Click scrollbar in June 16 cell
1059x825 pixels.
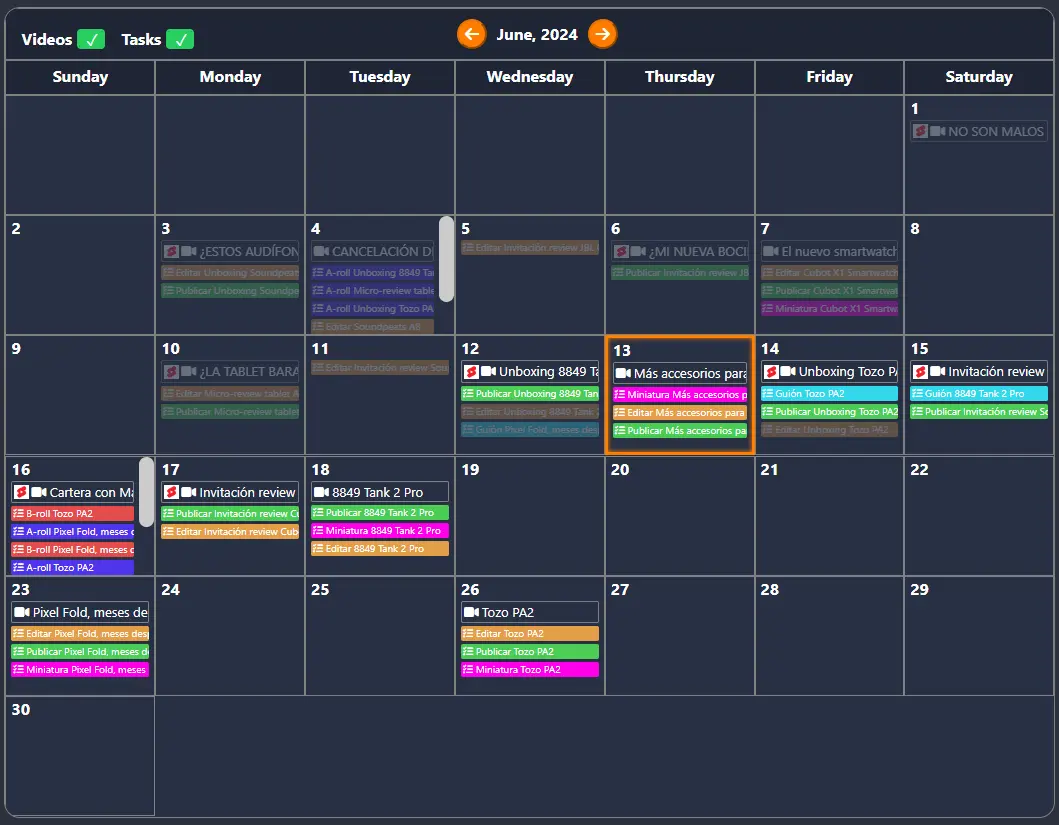pos(146,492)
